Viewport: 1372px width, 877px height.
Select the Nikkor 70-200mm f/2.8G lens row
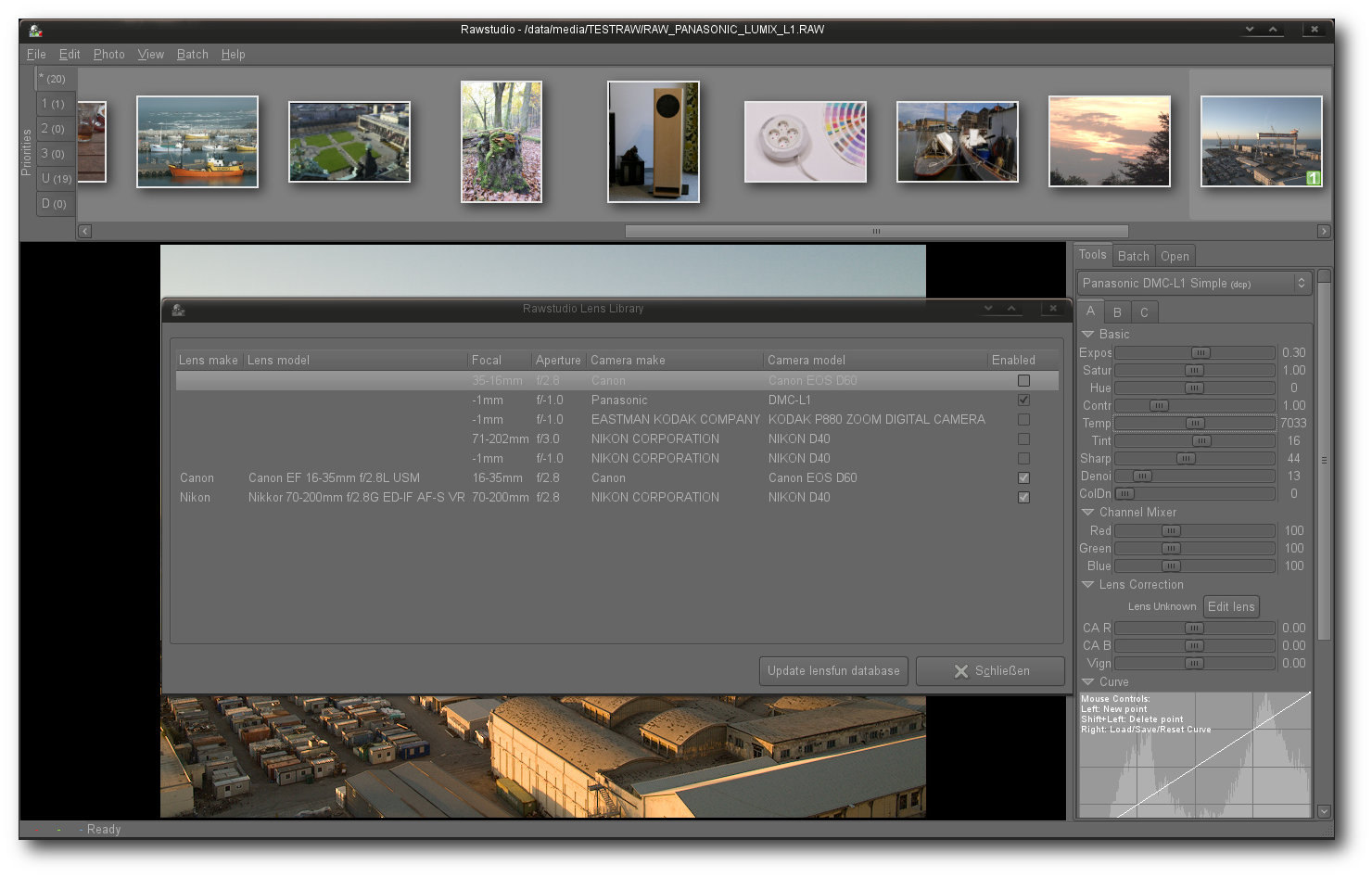point(617,497)
